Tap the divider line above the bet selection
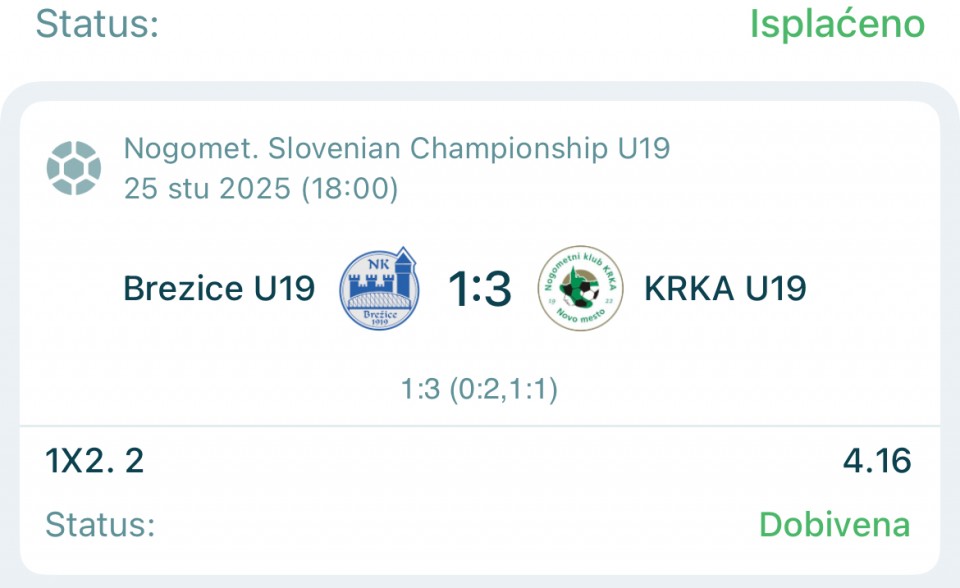Screen dimensions: 960x588 tap(480, 427)
